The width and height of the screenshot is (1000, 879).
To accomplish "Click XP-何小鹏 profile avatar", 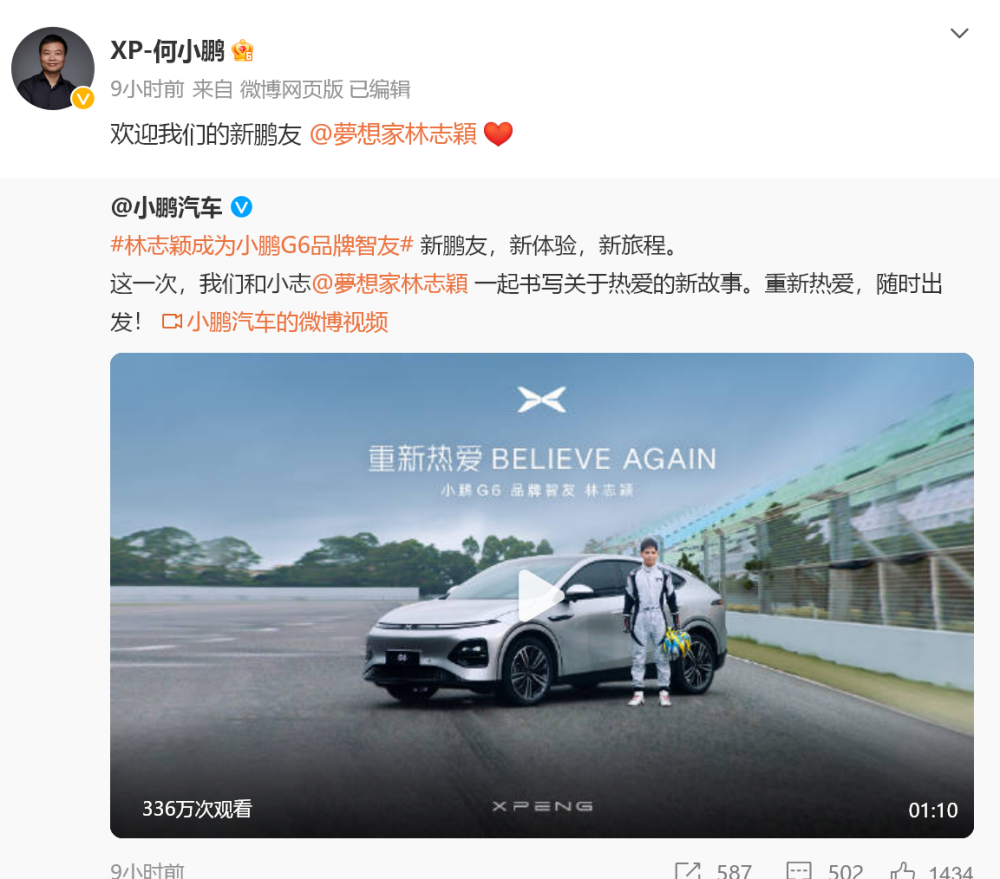I will 53,68.
